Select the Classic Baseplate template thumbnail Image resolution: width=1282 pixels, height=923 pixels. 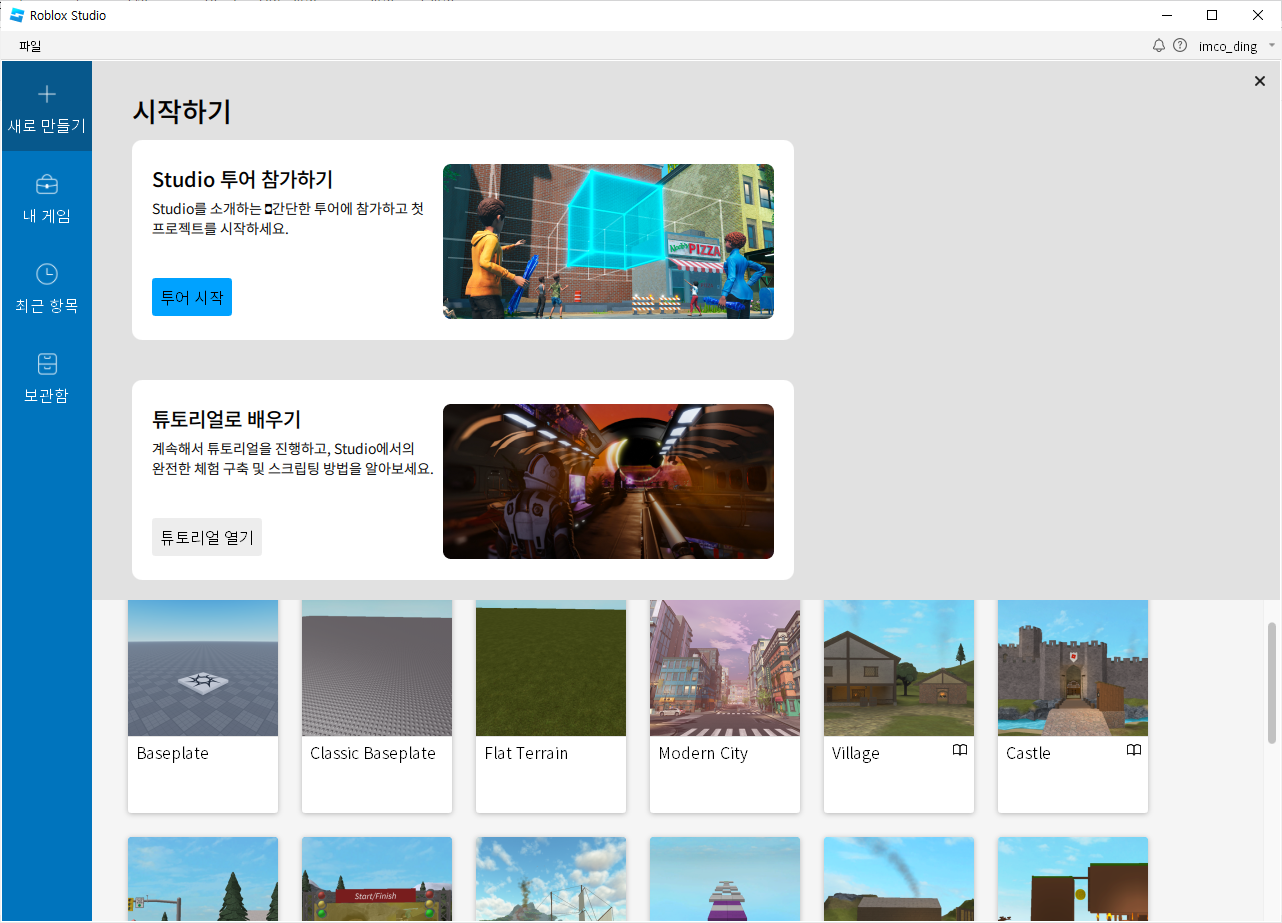377,668
